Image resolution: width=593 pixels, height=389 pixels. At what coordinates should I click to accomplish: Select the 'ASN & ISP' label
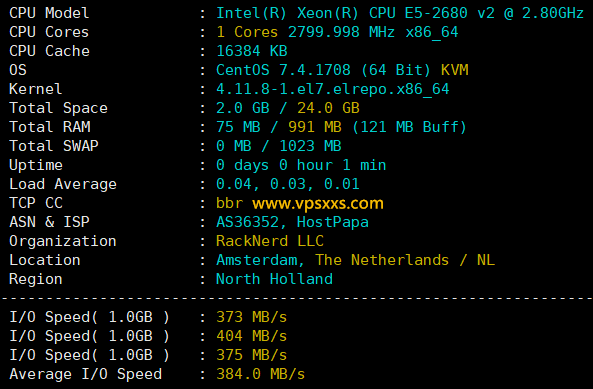pos(49,222)
